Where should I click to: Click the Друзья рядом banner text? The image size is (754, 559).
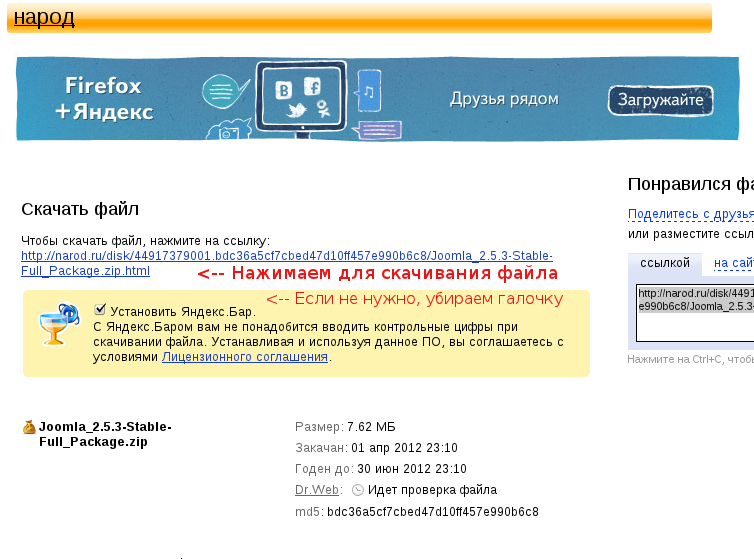[504, 100]
